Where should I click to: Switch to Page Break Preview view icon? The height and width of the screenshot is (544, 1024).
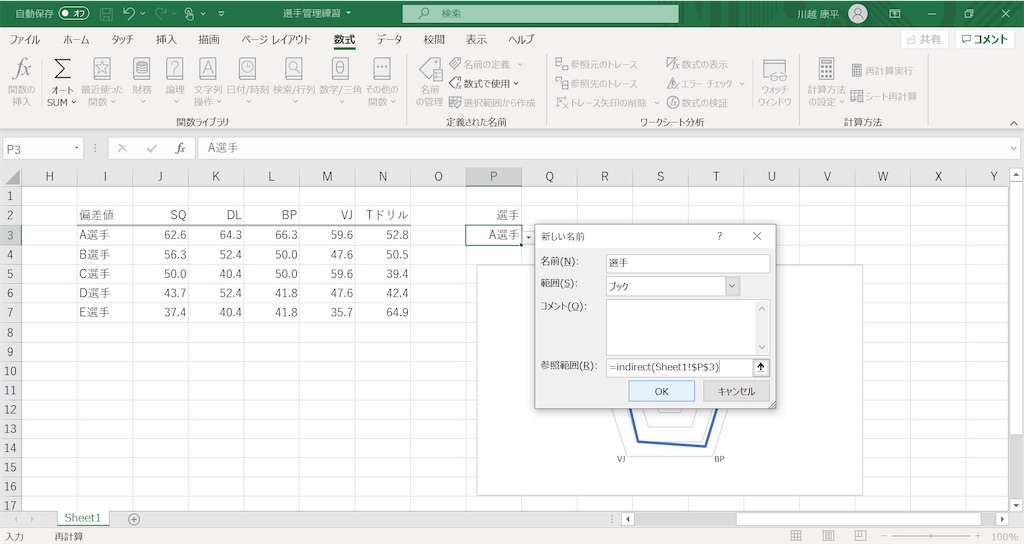pos(860,536)
